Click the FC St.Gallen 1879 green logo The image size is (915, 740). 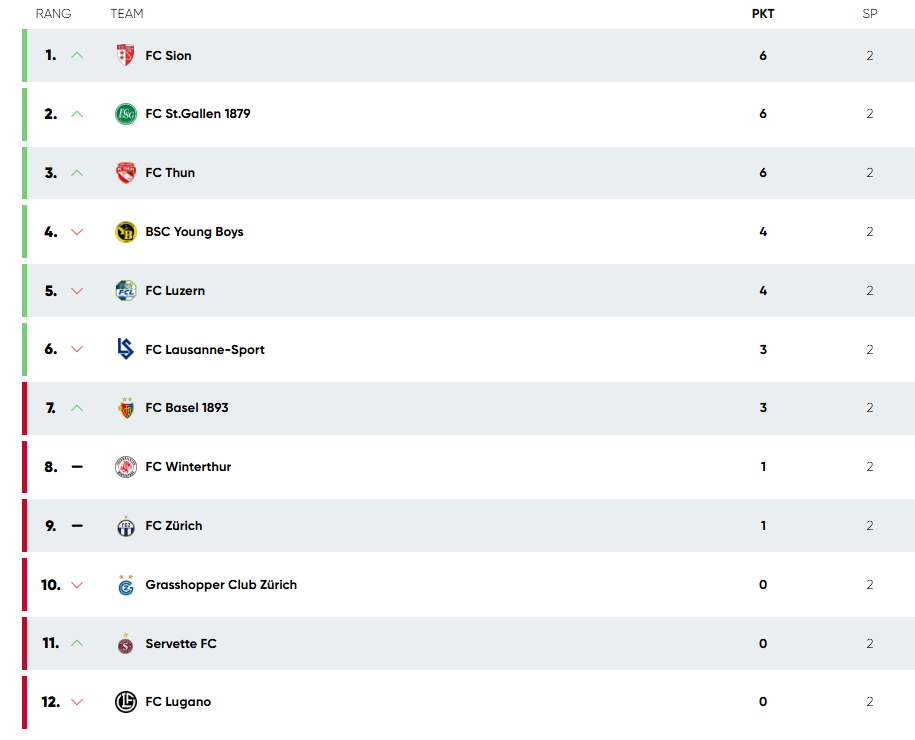[125, 114]
